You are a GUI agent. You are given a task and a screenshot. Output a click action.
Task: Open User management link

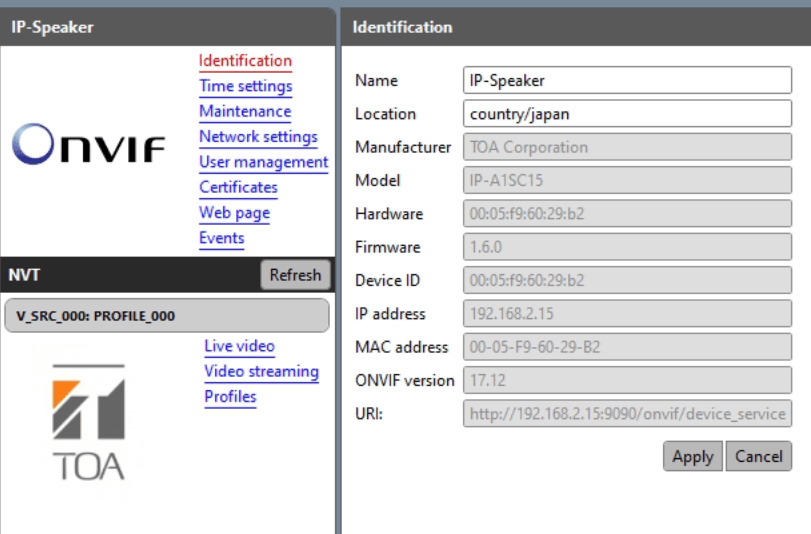(x=263, y=162)
